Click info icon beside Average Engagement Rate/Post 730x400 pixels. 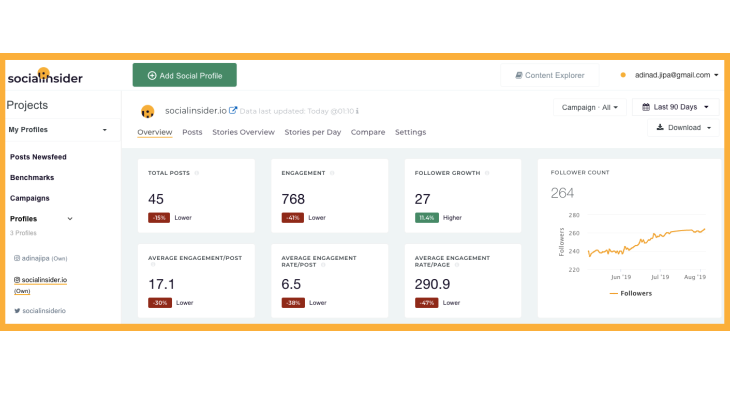click(323, 265)
